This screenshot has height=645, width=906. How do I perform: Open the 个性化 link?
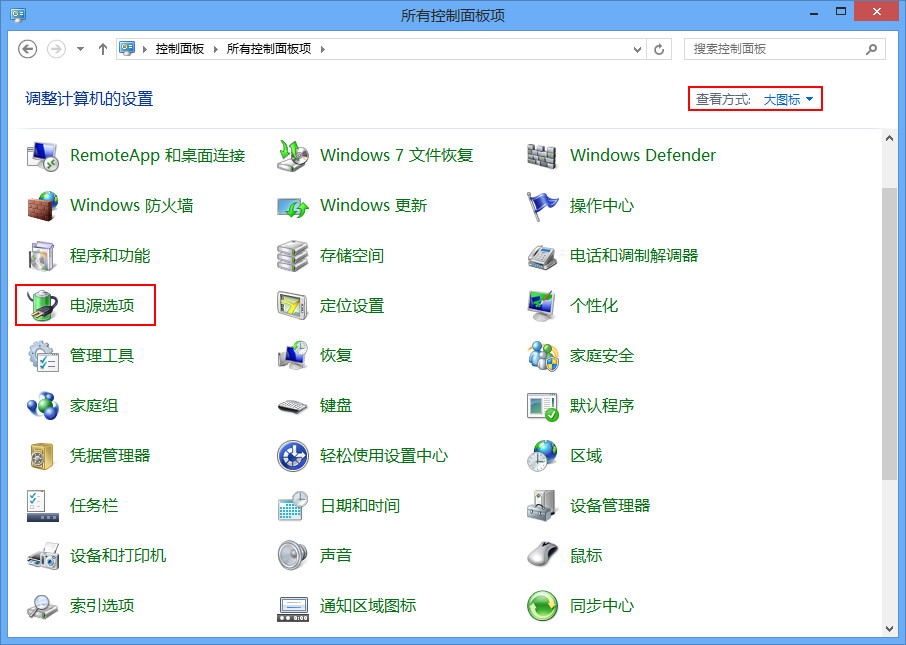594,306
